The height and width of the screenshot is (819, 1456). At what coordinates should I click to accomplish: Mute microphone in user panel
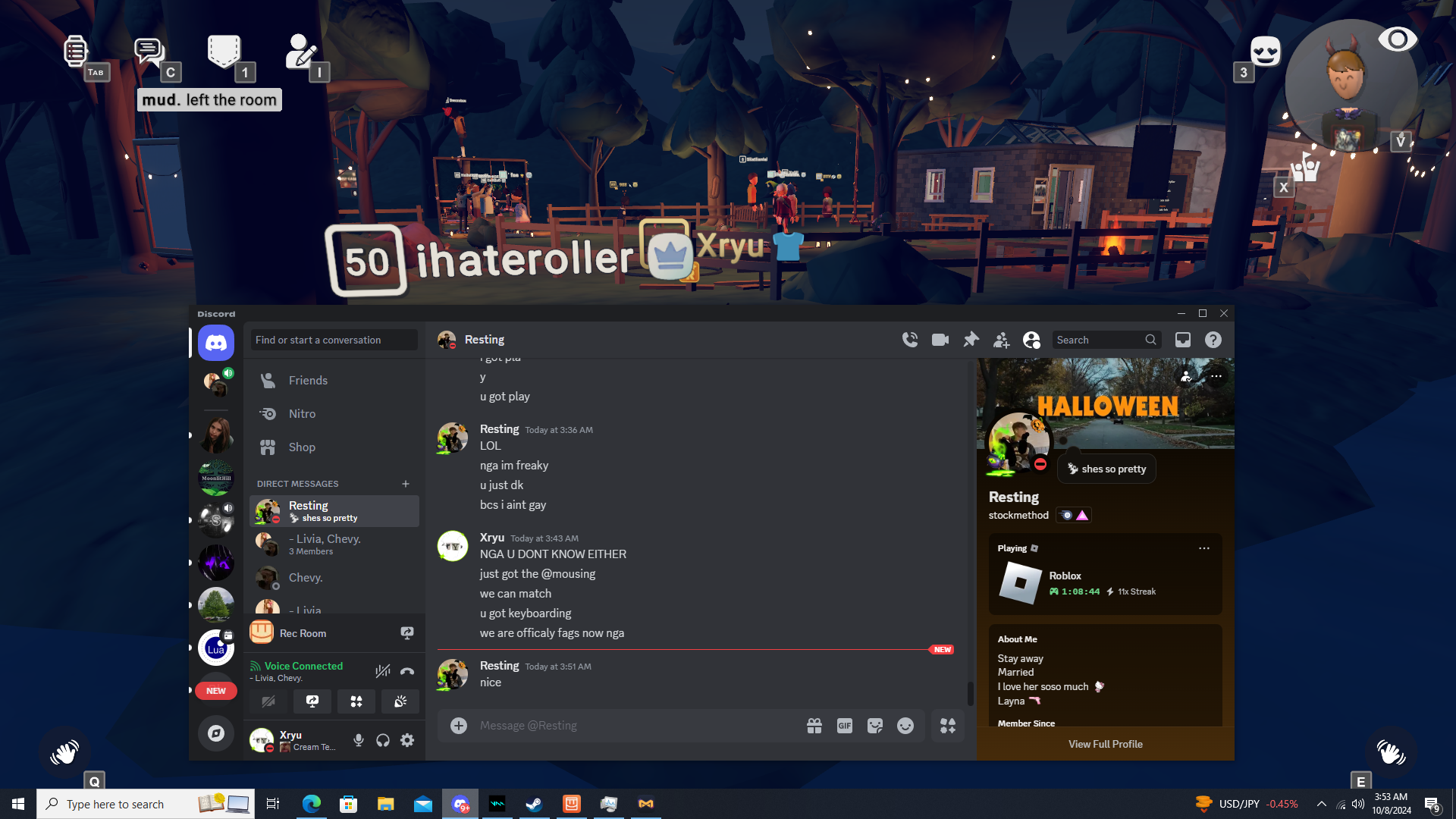(359, 740)
